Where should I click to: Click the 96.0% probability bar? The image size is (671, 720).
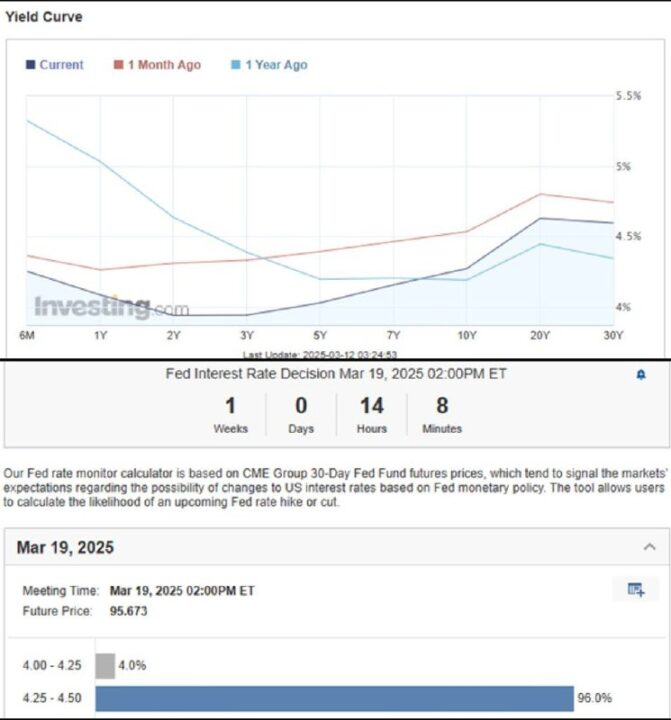pos(334,698)
